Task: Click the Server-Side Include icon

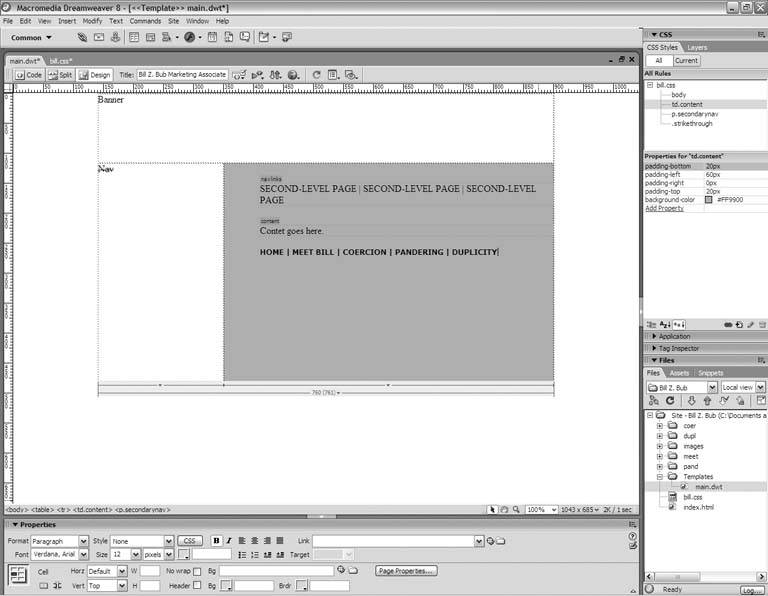Action: tap(228, 37)
